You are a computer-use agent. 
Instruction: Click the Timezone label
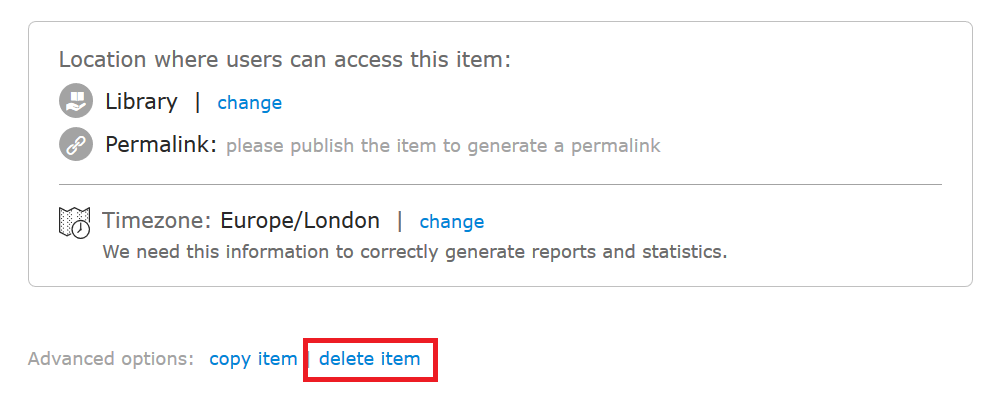156,221
